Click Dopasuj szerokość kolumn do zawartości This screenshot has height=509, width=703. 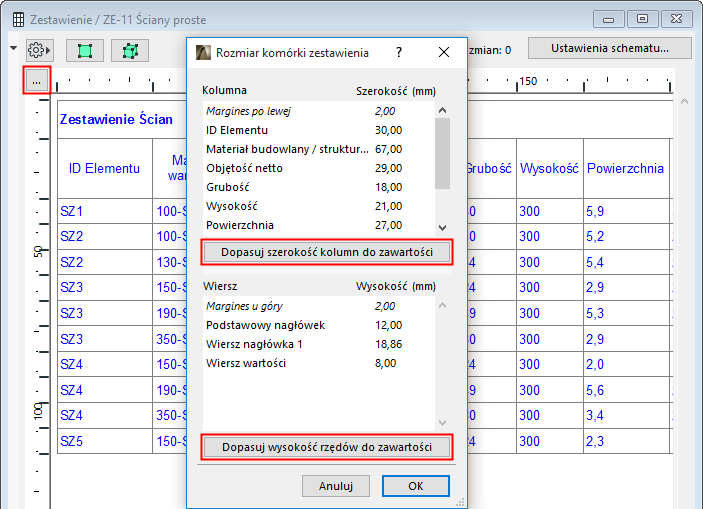[327, 252]
